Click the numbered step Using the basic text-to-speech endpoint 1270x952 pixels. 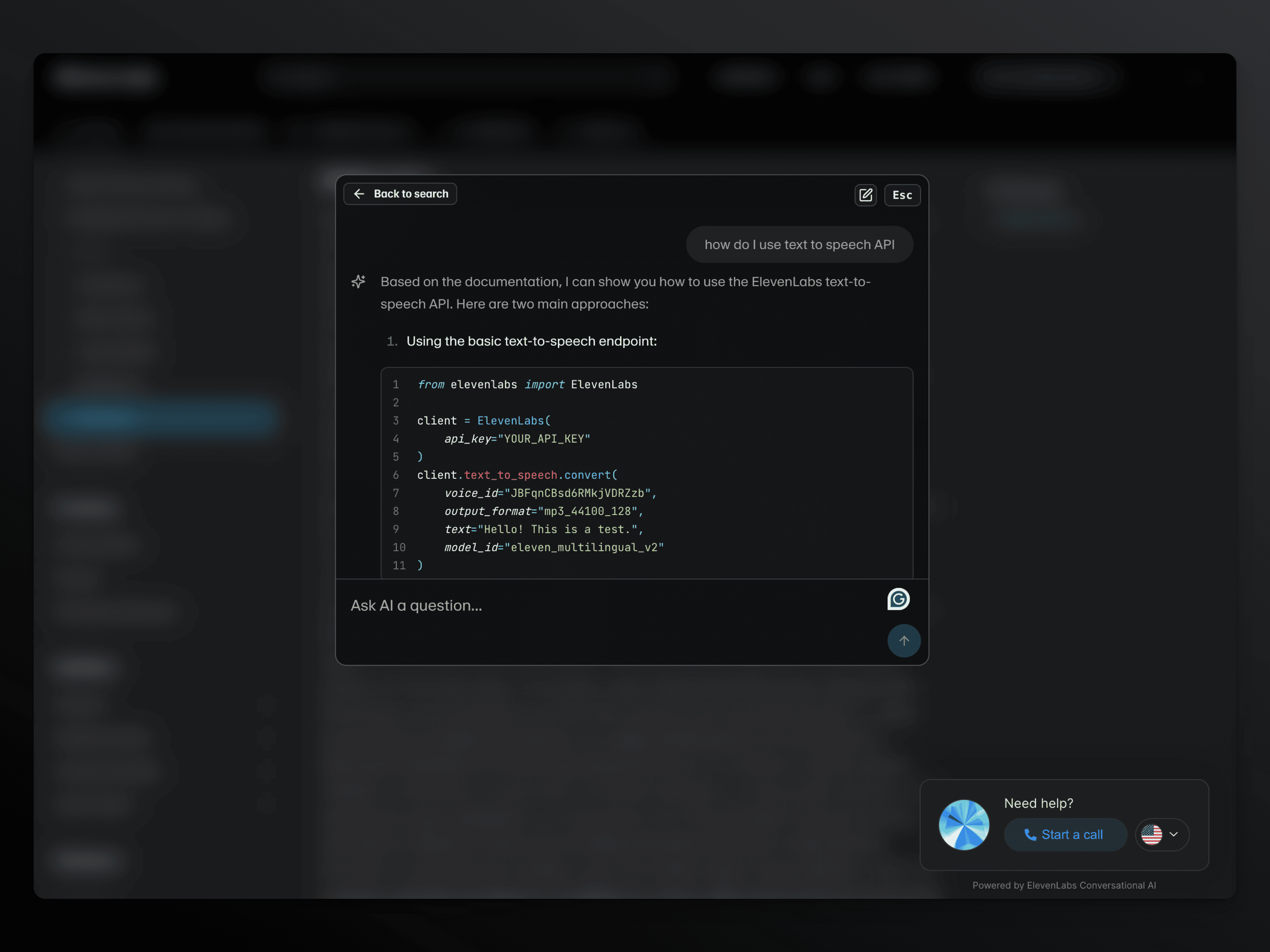pos(531,341)
